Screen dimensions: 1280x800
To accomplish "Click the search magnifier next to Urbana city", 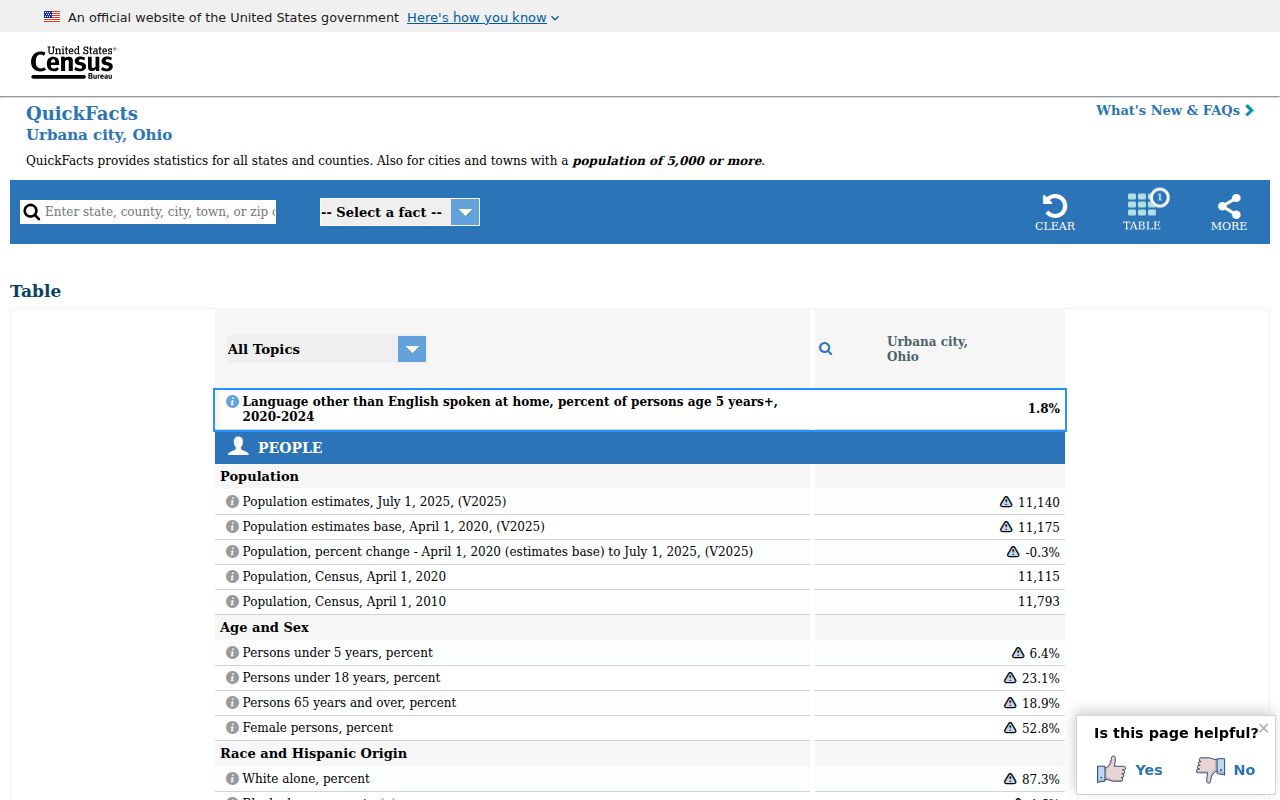I will [826, 349].
